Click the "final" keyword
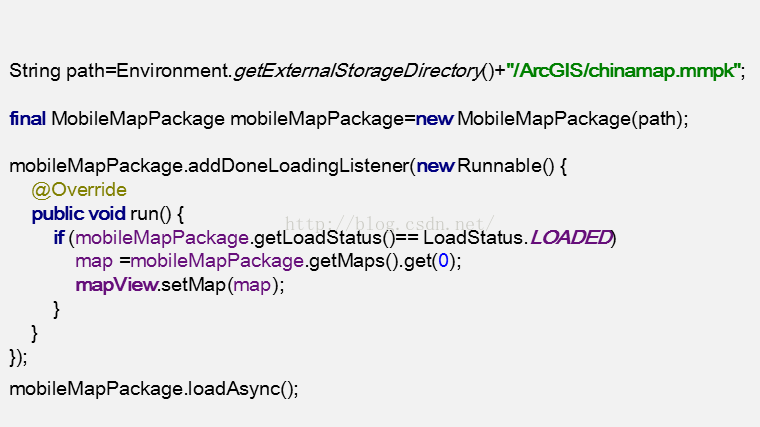This screenshot has width=760, height=427. click(27, 119)
